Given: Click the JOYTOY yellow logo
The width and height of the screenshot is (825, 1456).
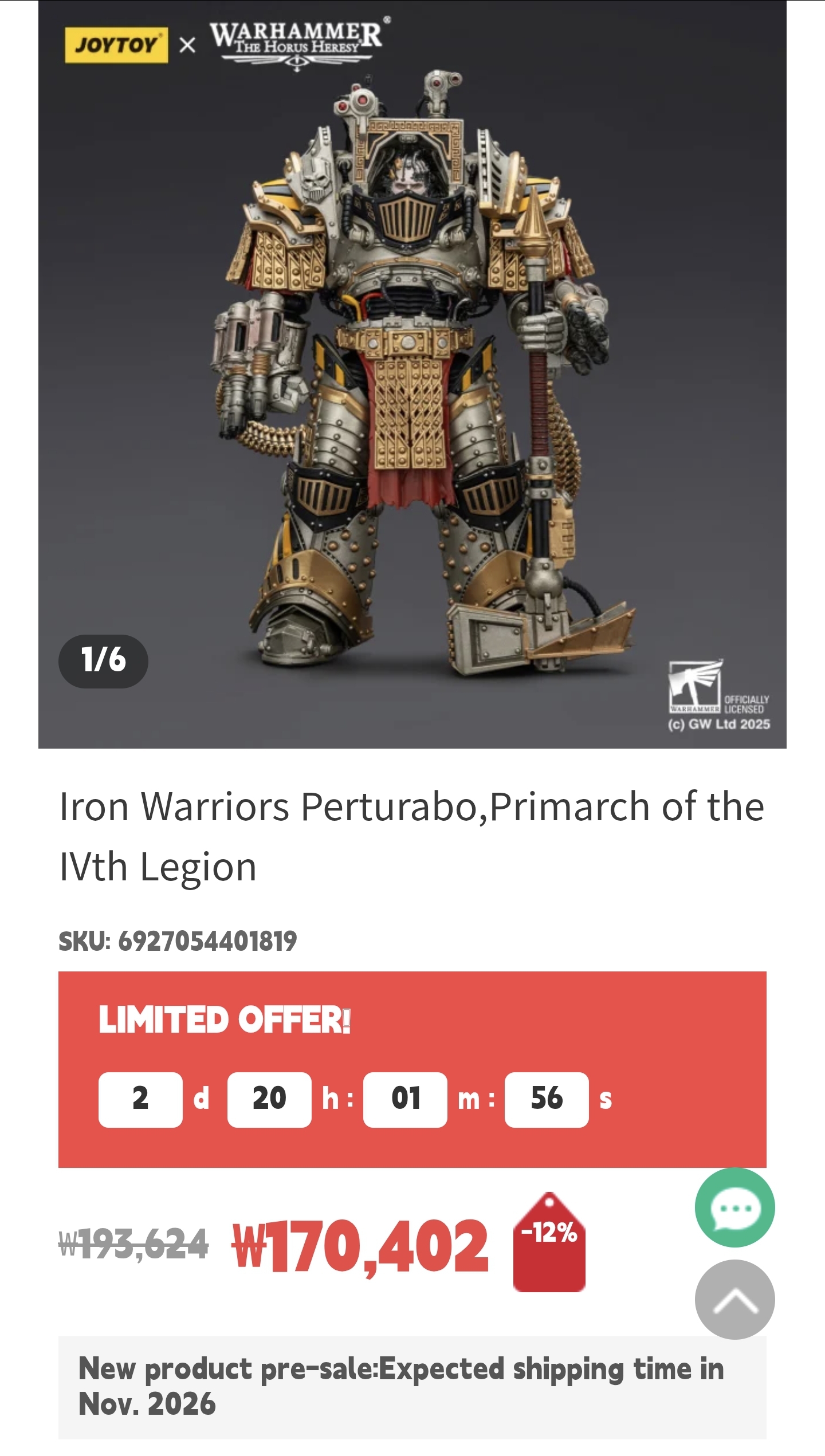Looking at the screenshot, I should click(116, 45).
